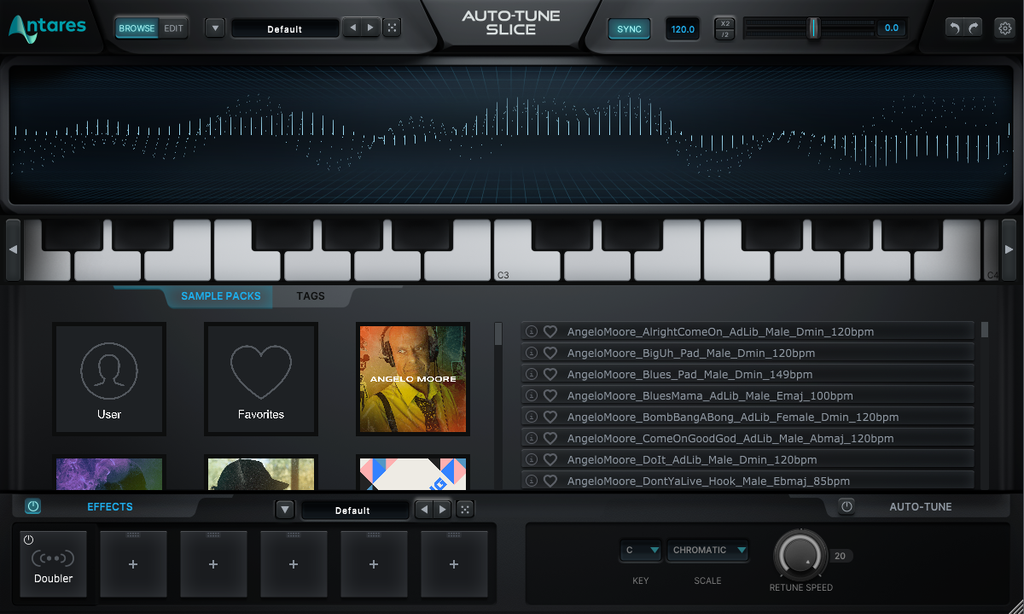This screenshot has width=1024, height=614.
Task: Toggle the Effects section power button
Action: tap(33, 506)
